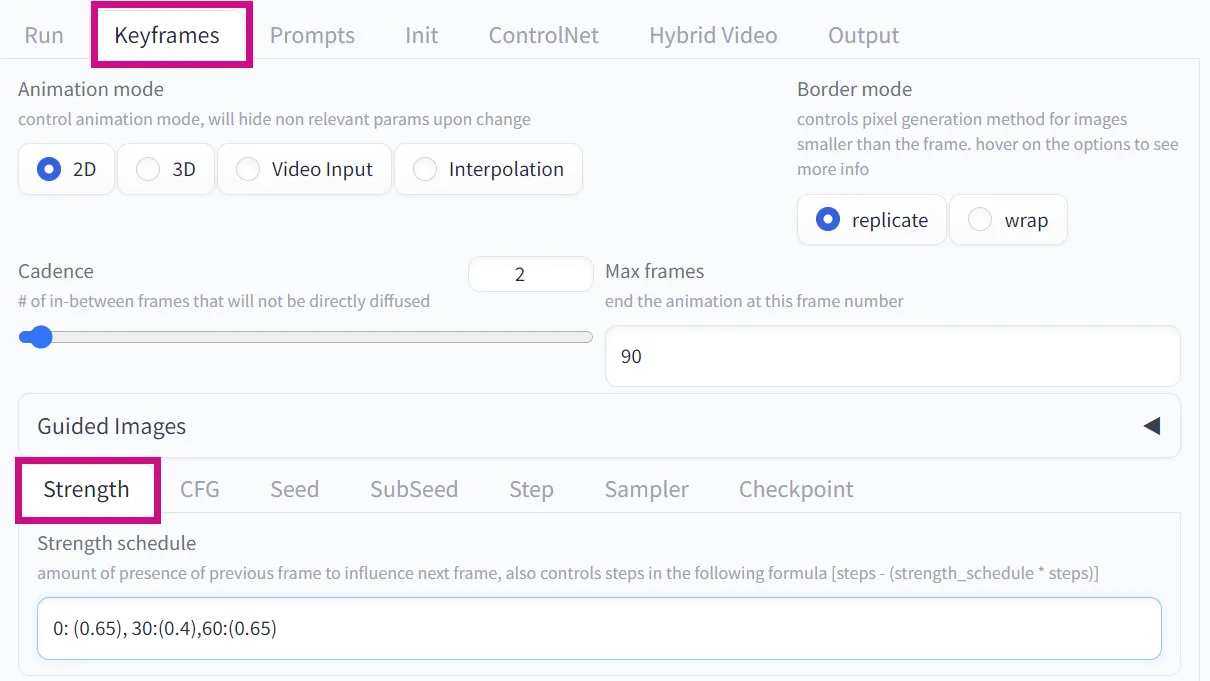Select wrap border mode
This screenshot has width=1210, height=681.
[x=1008, y=220]
